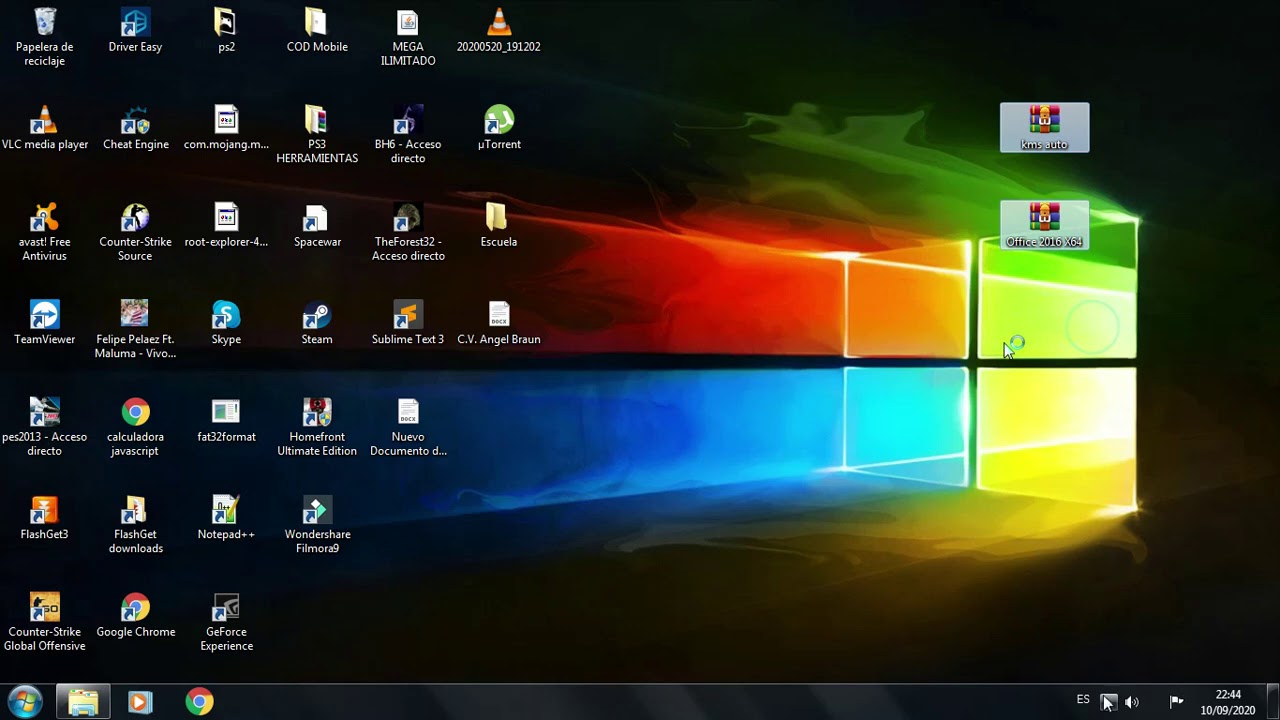Launch Chrome from the taskbar
Viewport: 1280px width, 720px height.
[199, 702]
